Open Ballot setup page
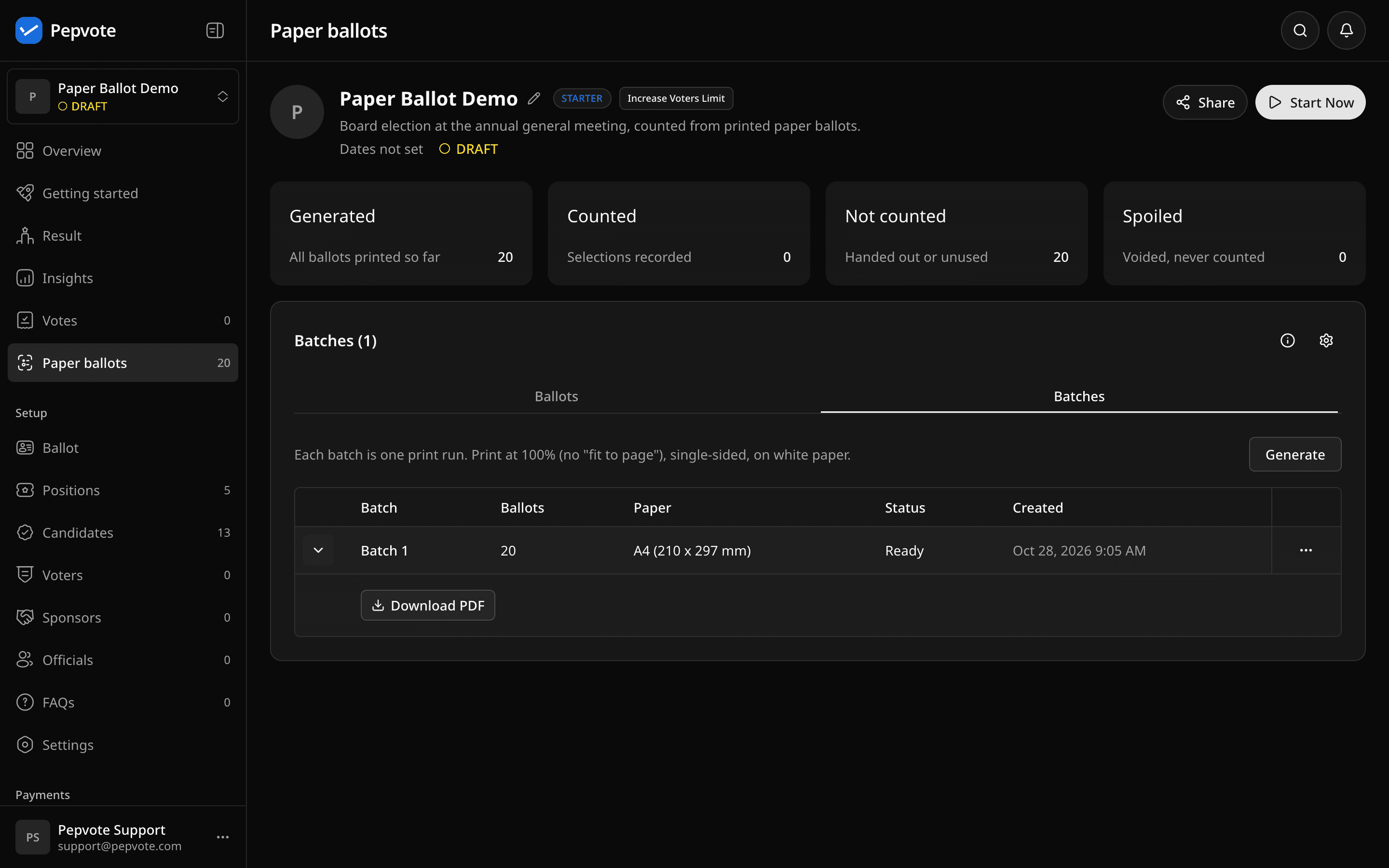This screenshot has width=1389, height=868. pos(123,448)
